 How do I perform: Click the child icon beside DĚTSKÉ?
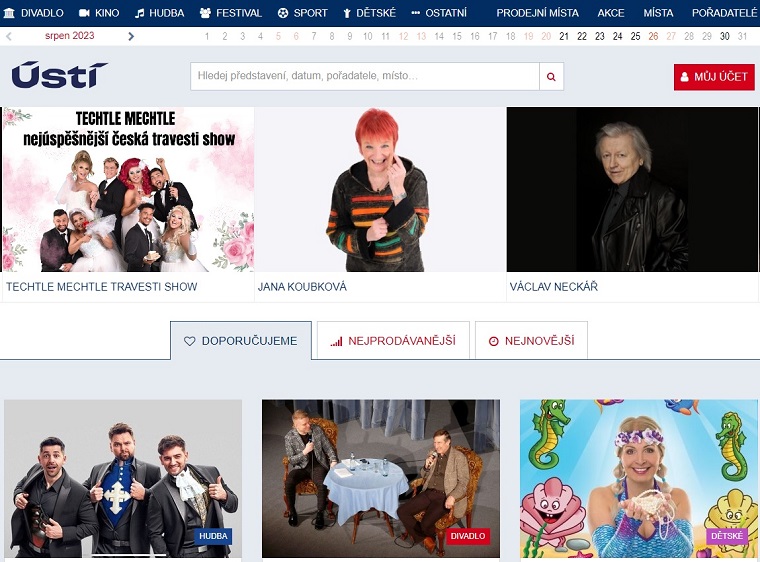click(347, 13)
